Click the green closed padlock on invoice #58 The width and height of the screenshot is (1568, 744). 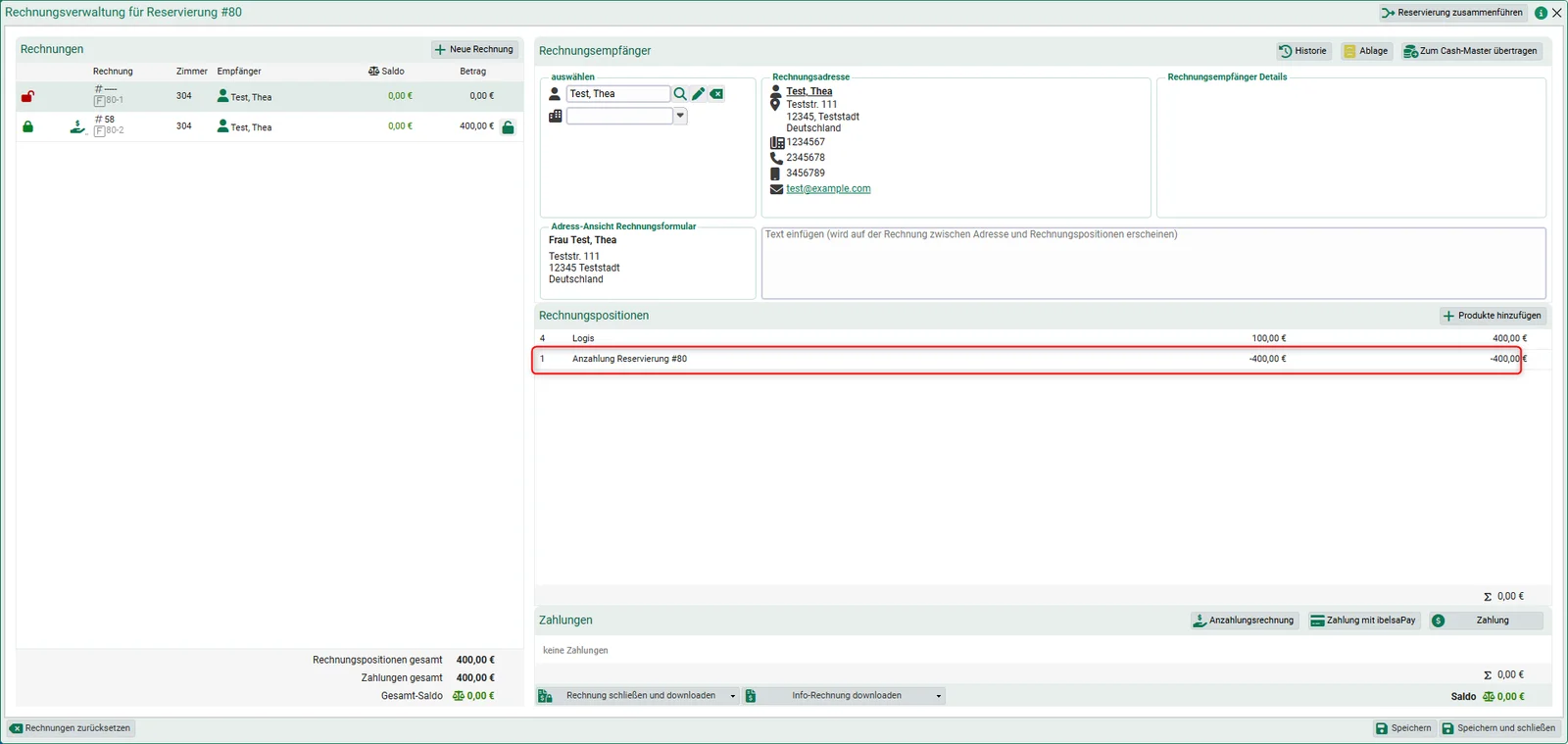click(27, 126)
